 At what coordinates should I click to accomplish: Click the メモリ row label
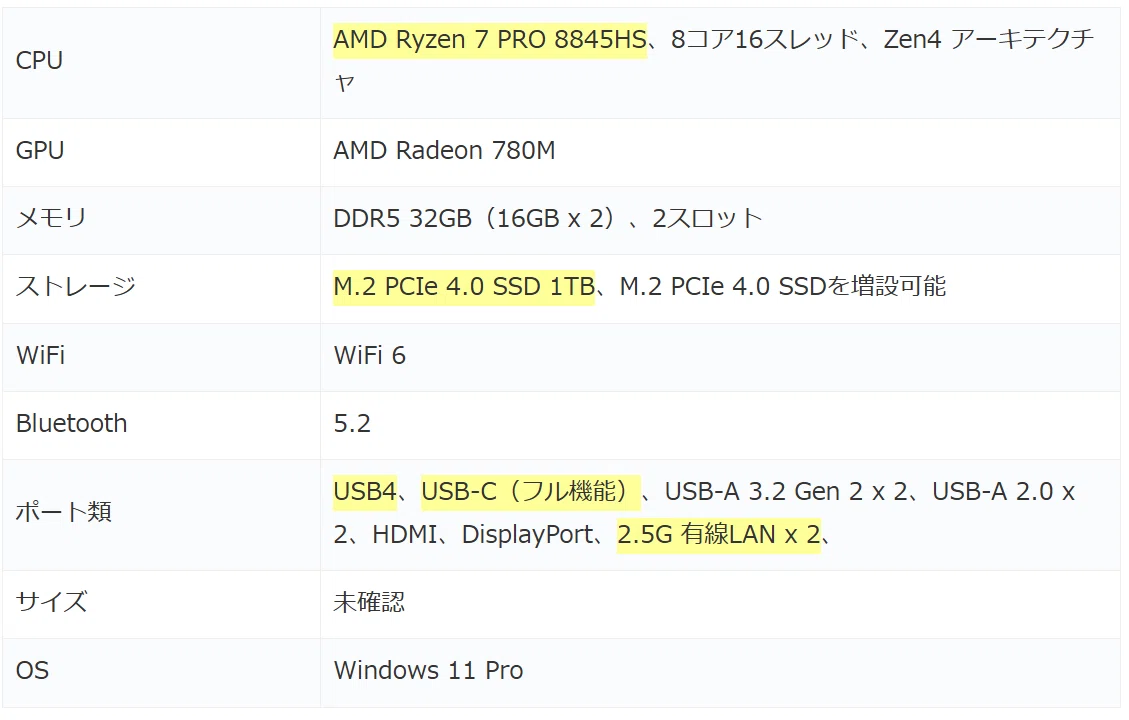click(x=51, y=218)
